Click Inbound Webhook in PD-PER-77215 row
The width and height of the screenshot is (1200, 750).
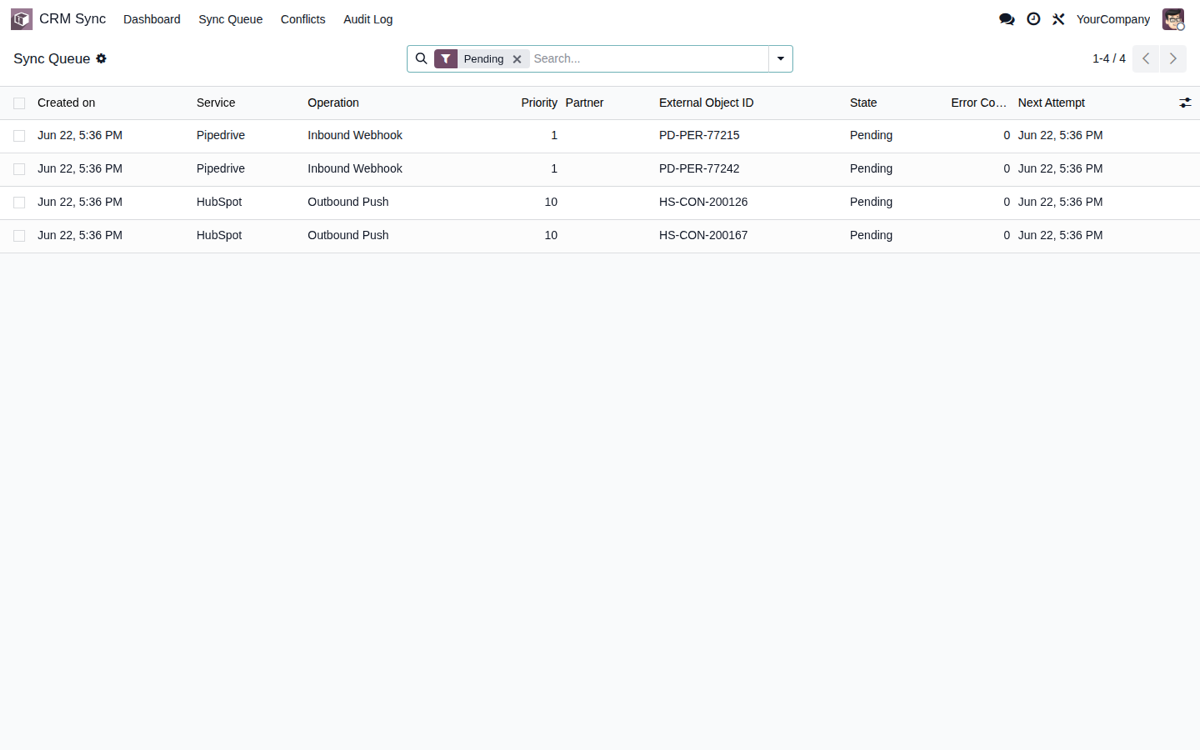[355, 135]
